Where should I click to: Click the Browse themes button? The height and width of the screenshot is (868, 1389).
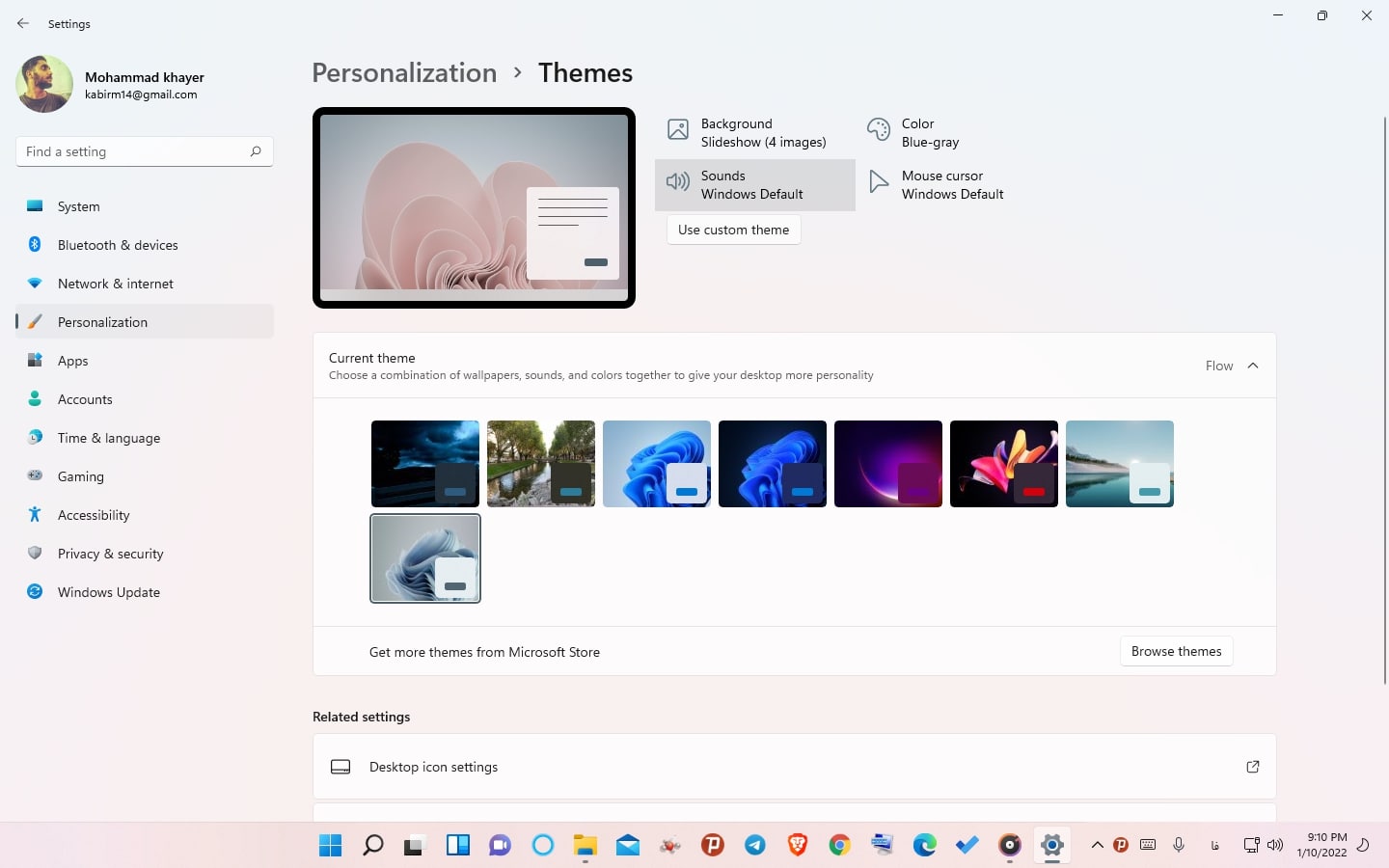pyautogui.click(x=1176, y=651)
